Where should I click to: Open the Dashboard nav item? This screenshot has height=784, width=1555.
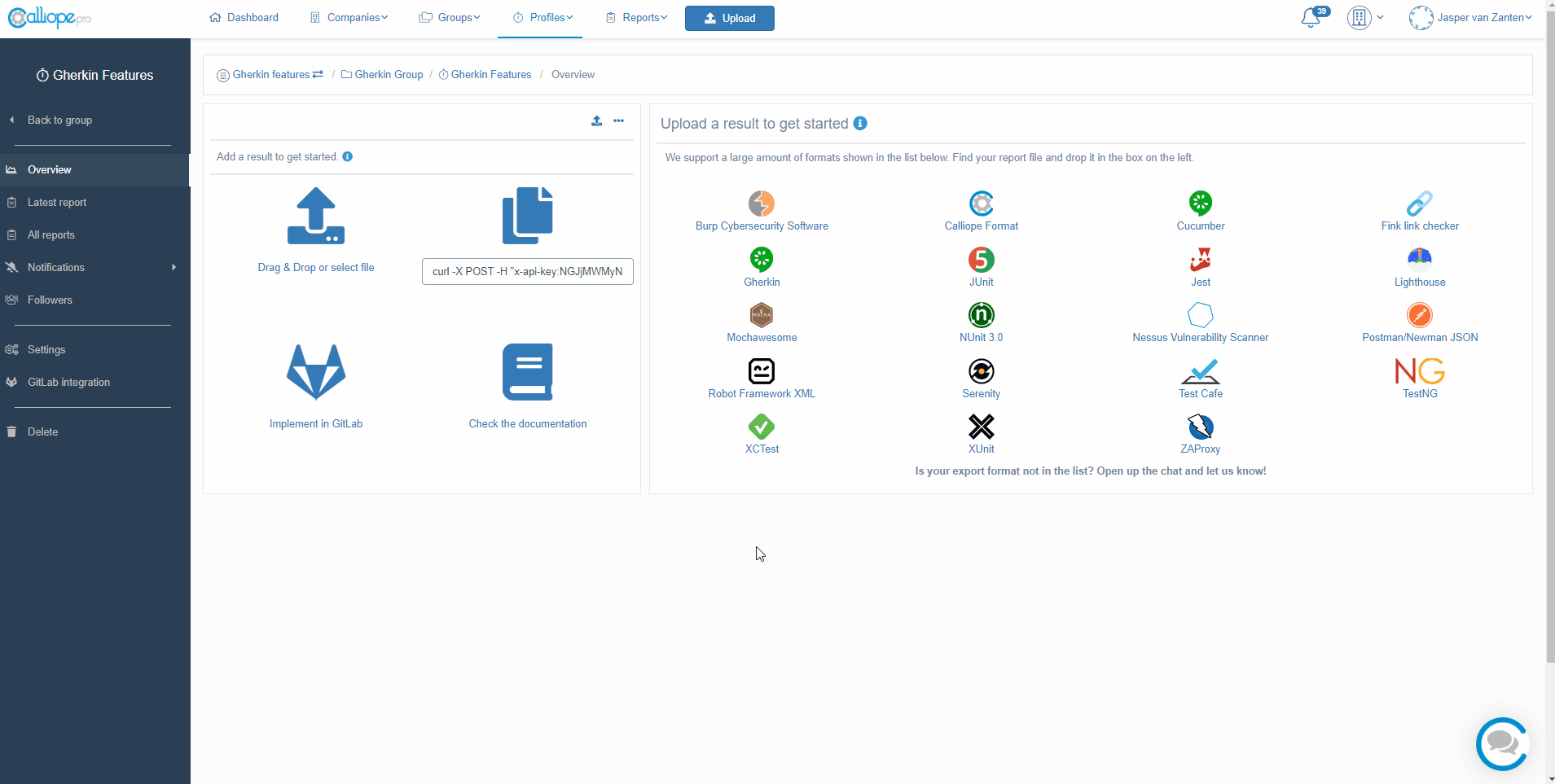tap(244, 17)
